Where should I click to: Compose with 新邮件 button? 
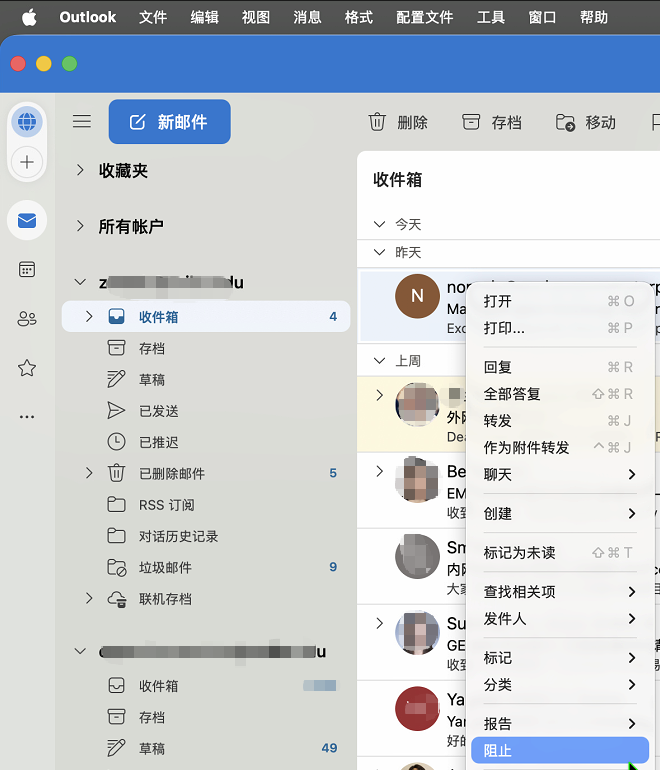point(169,122)
